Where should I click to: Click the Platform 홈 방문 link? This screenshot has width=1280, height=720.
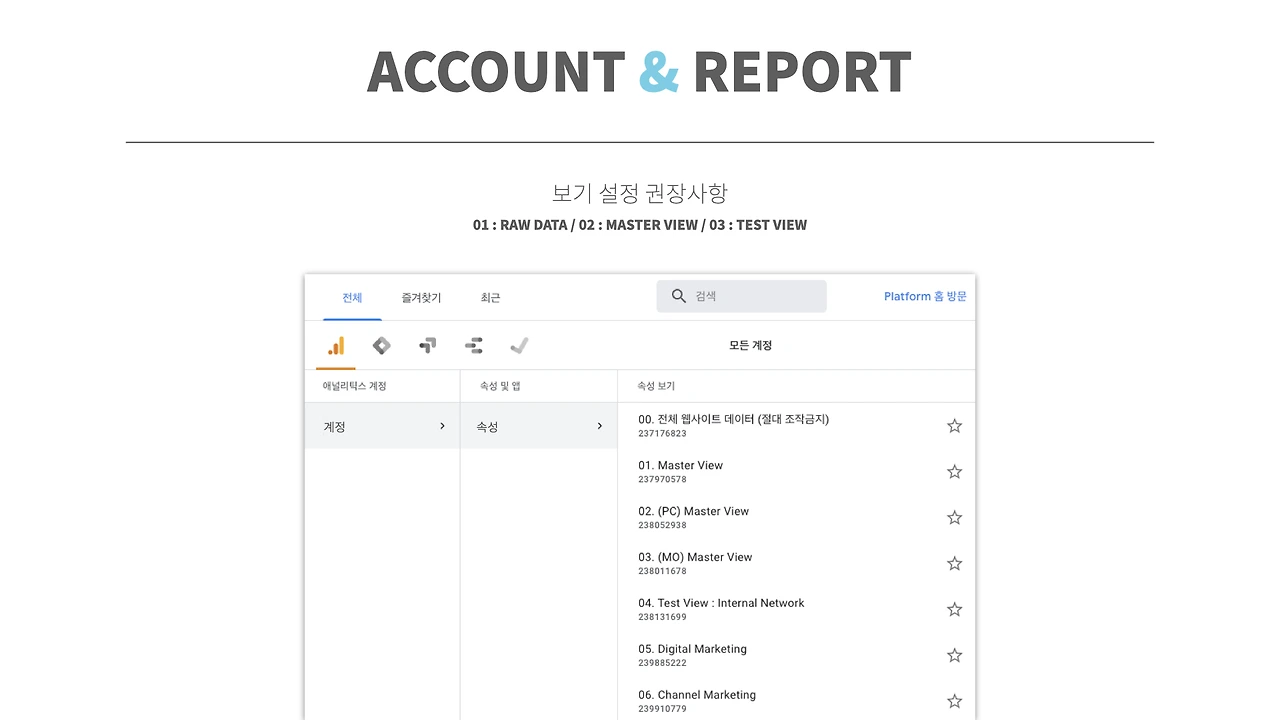coord(925,296)
